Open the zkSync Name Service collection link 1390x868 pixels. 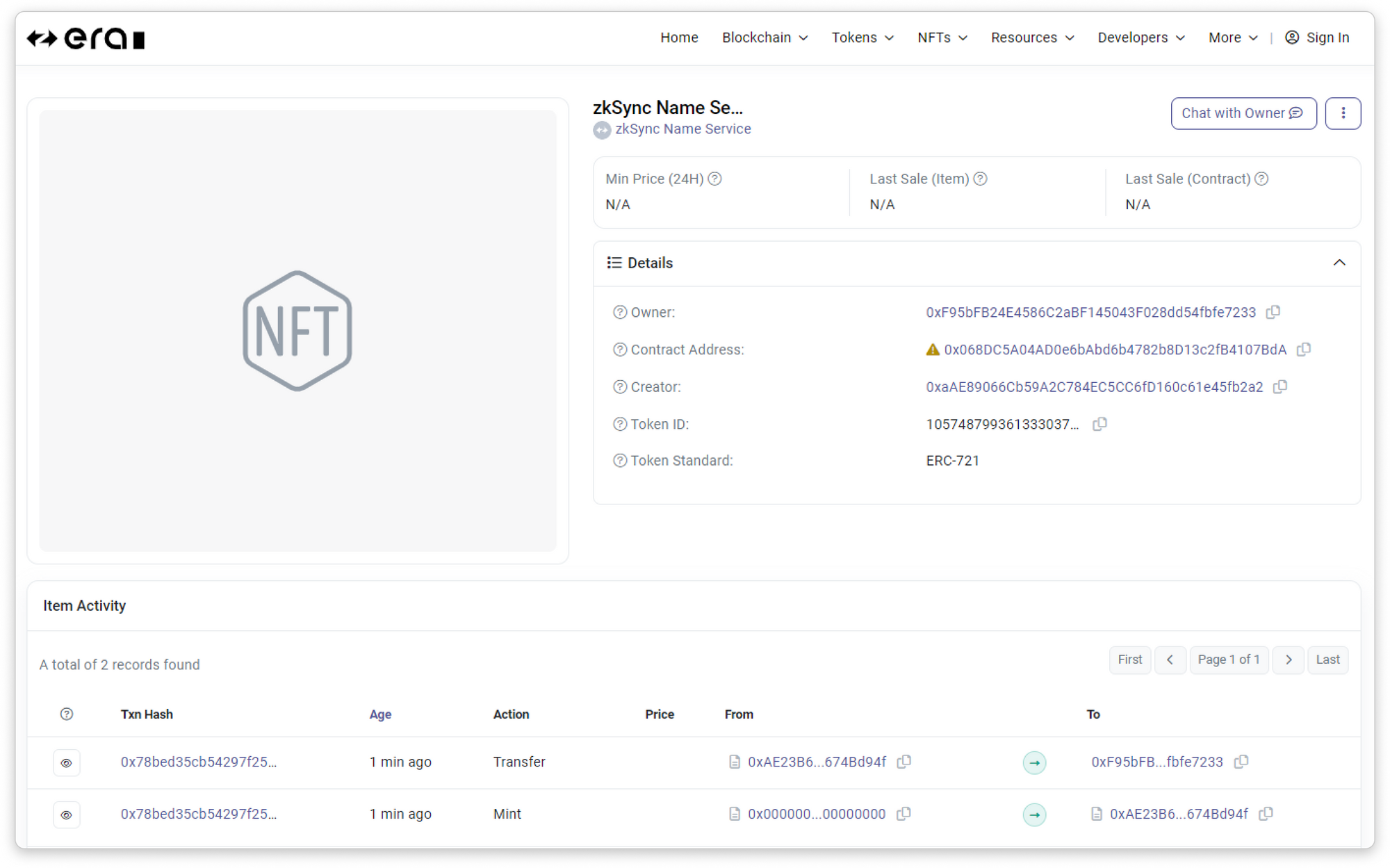point(682,129)
